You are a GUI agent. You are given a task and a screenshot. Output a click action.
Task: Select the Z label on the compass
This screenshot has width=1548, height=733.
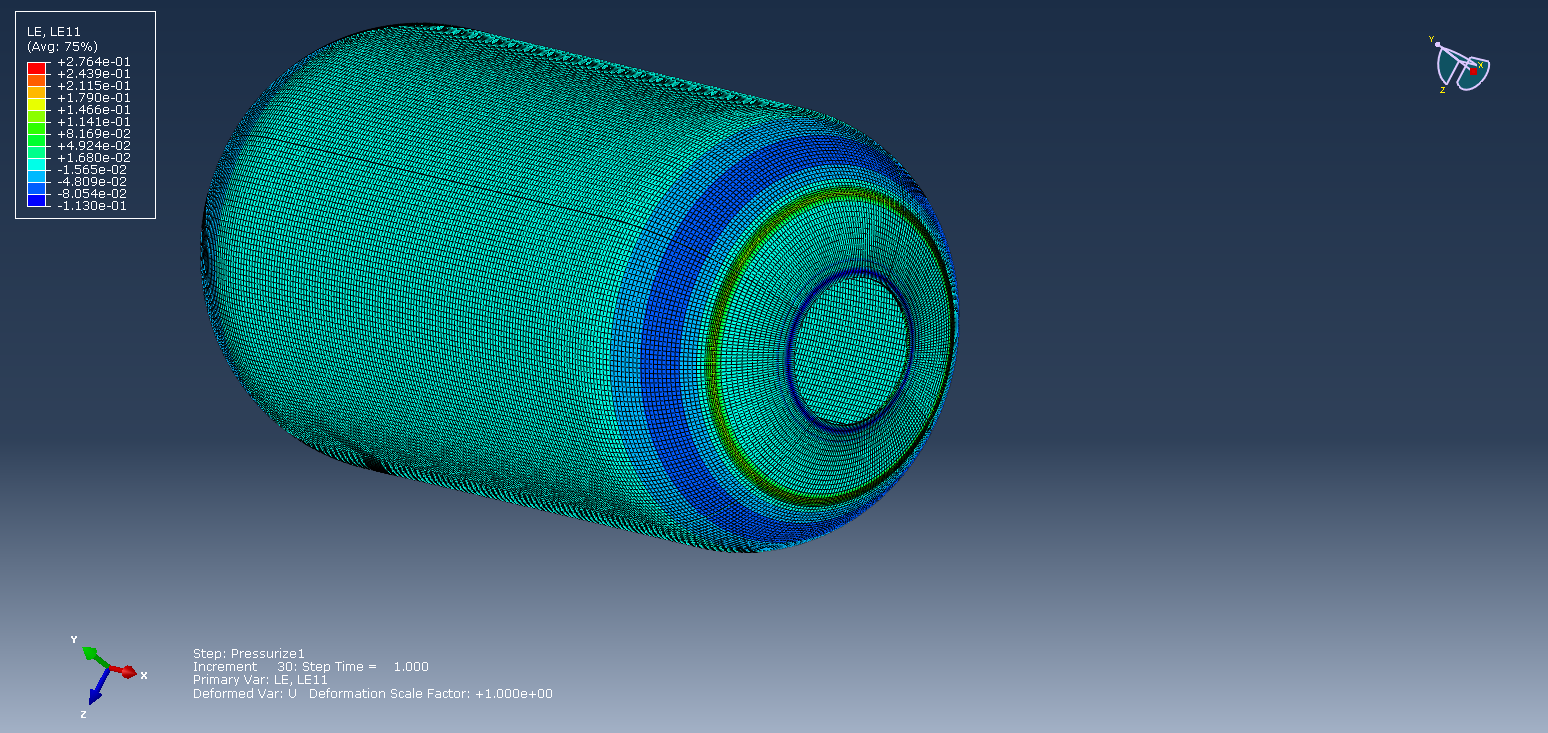[1443, 90]
